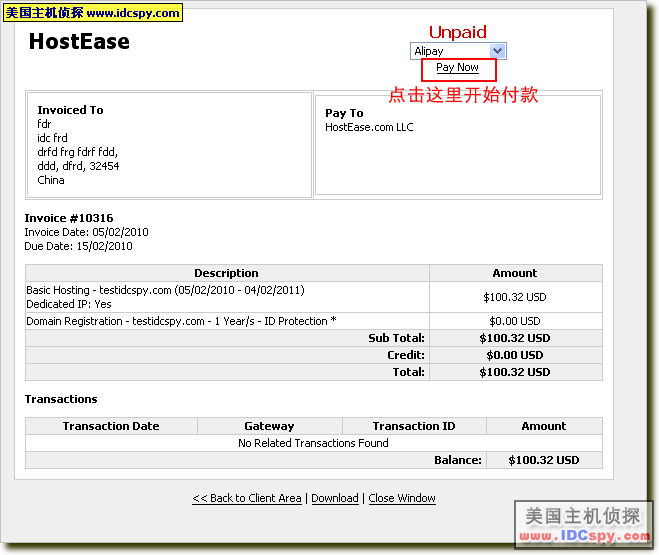The image size is (659, 555).
Task: Download the invoice
Action: pyautogui.click(x=335, y=498)
